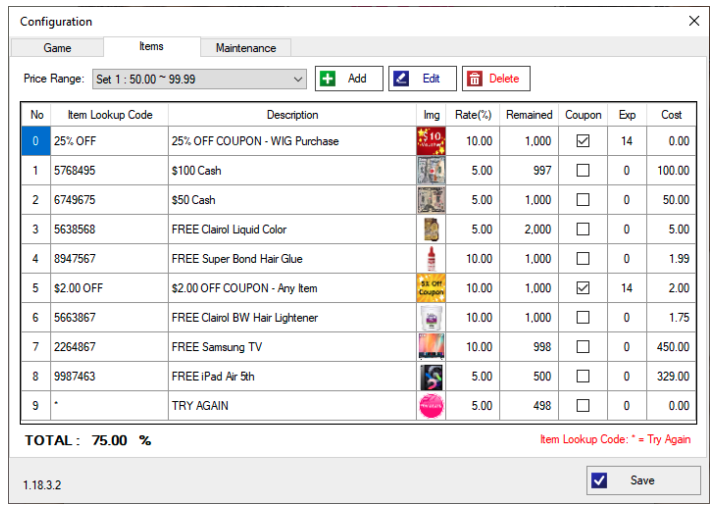Check Coupon box for Clairol Liquid Color
Image resolution: width=718 pixels, height=515 pixels.
(x=583, y=229)
